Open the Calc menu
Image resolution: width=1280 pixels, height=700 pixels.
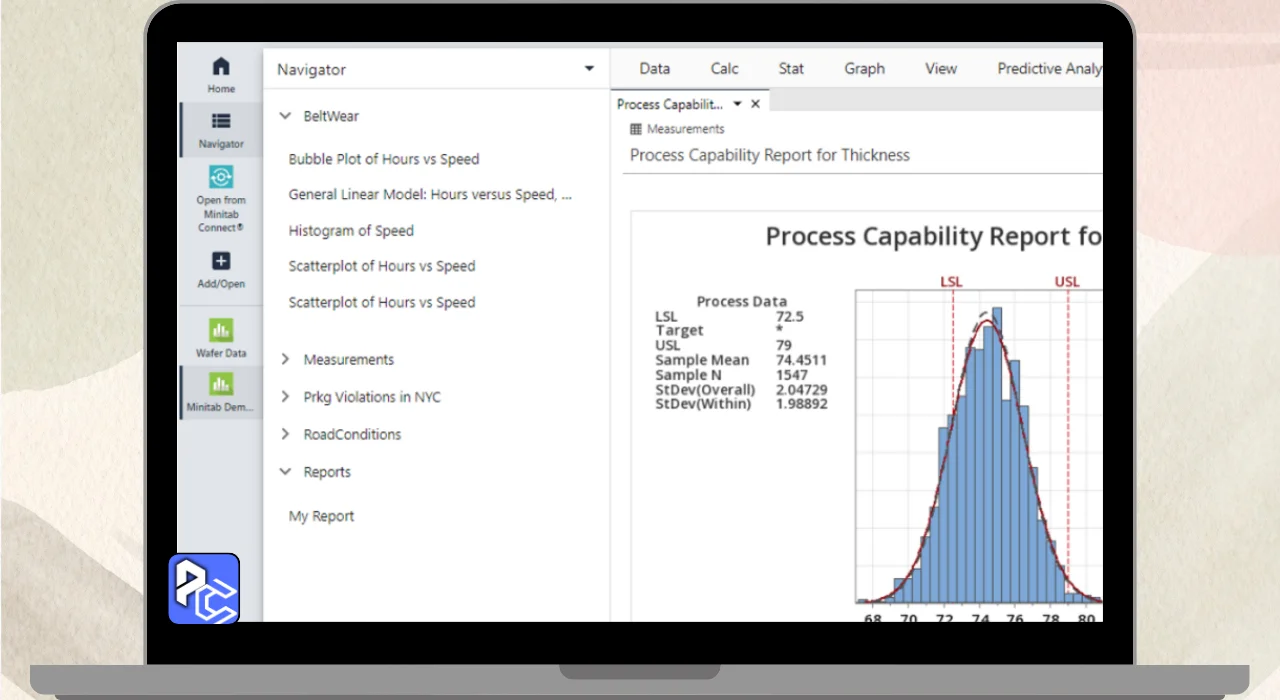[x=725, y=69]
